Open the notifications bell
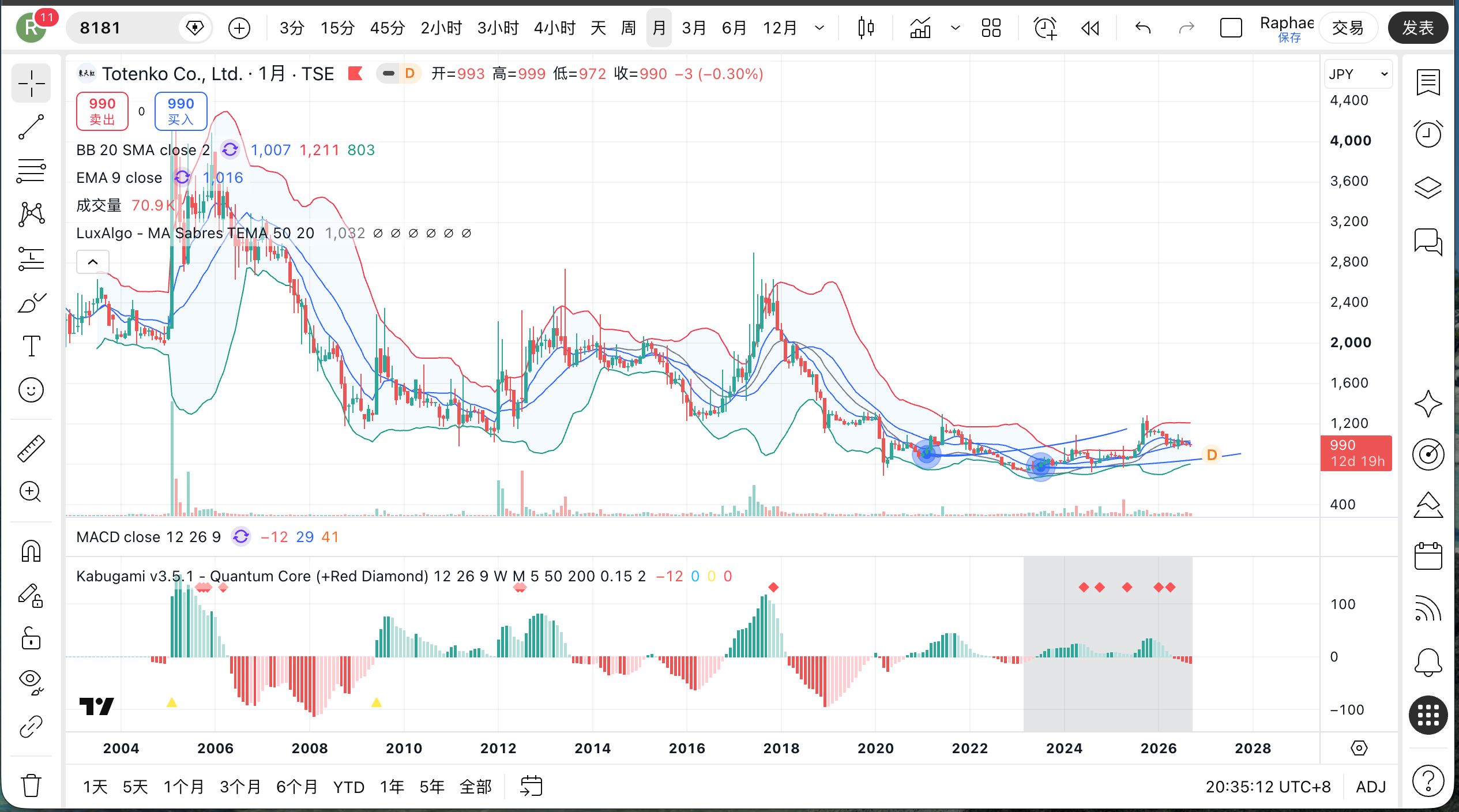This screenshot has height=812, width=1459. click(x=1428, y=662)
